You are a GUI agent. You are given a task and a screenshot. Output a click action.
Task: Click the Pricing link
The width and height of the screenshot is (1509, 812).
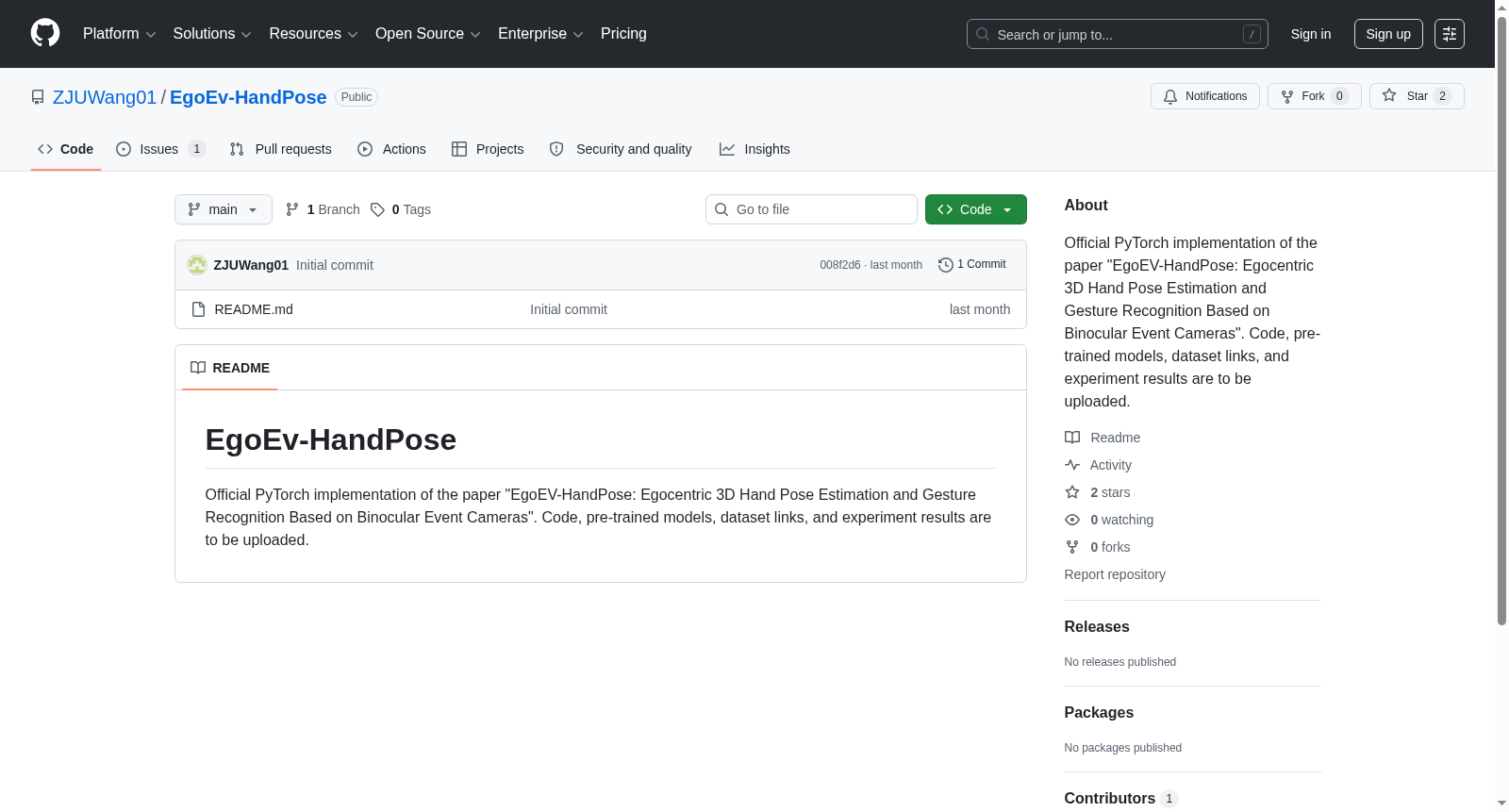pos(623,34)
